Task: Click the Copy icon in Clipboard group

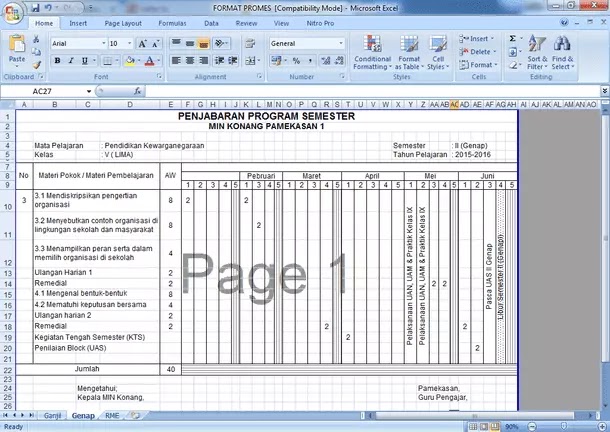Action: pos(36,52)
